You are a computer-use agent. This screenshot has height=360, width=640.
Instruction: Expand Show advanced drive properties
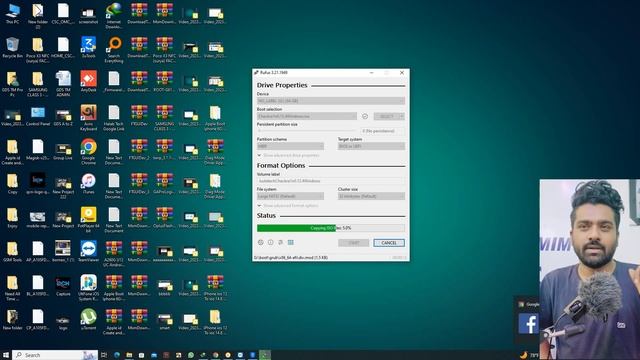tap(289, 156)
